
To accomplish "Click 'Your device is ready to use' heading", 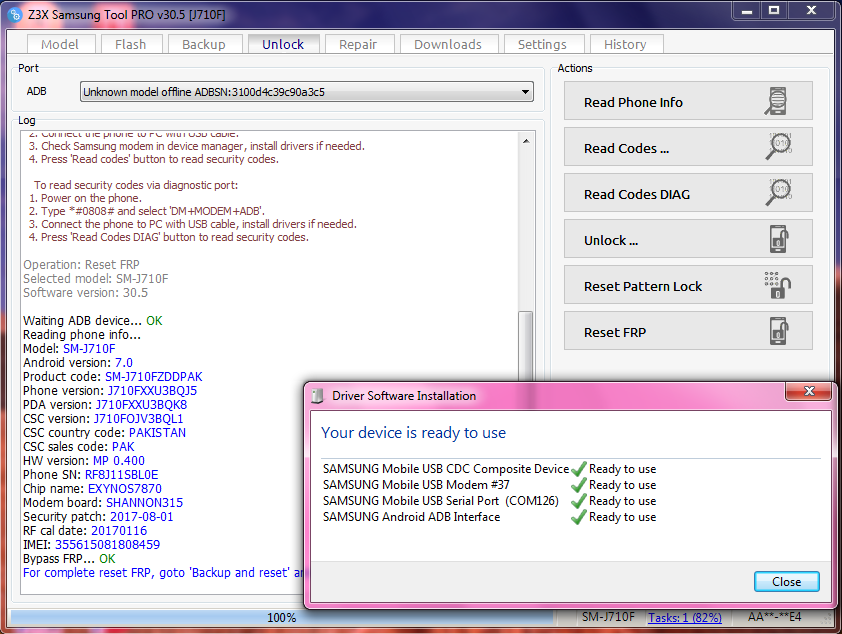I will point(413,433).
